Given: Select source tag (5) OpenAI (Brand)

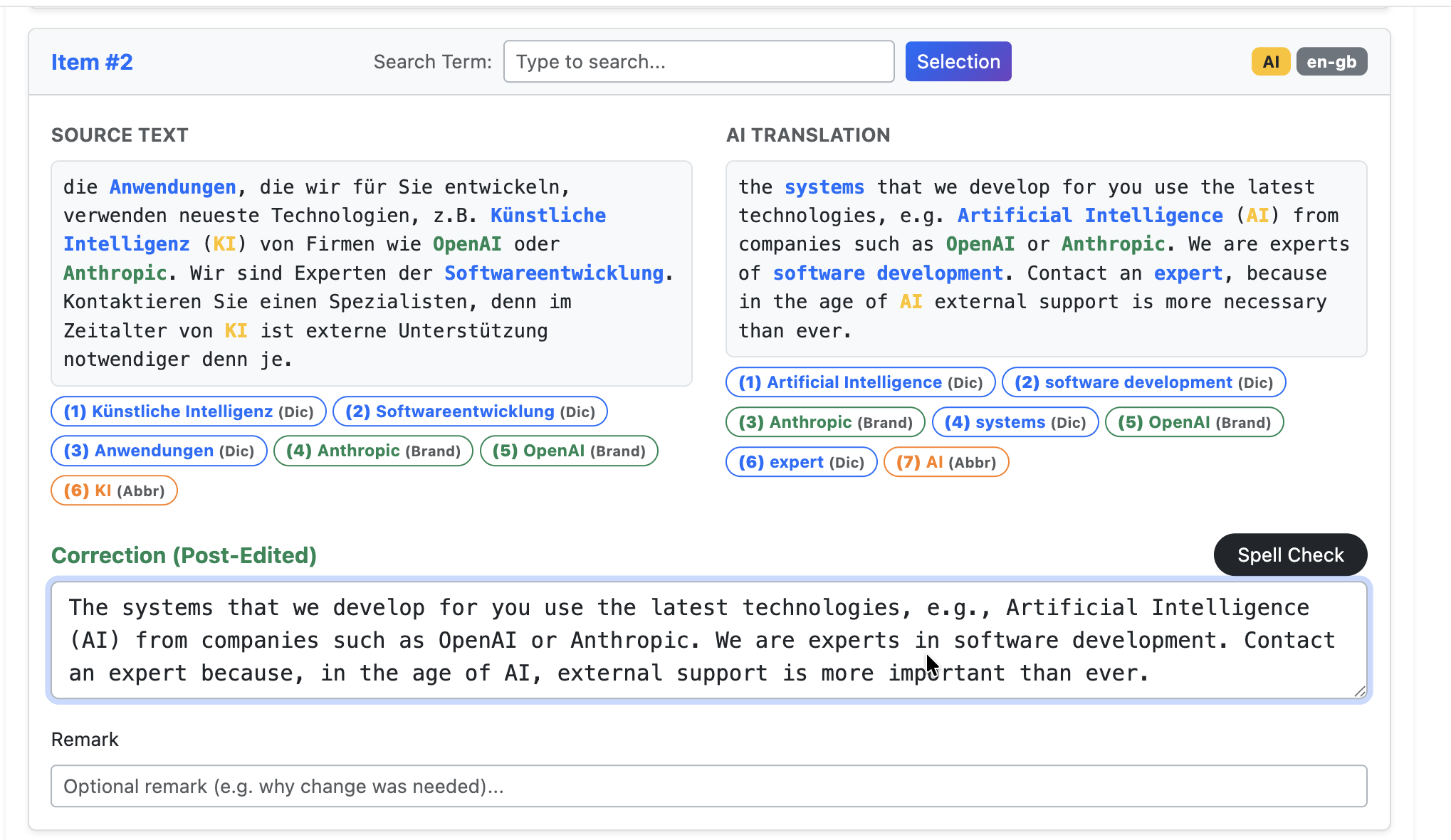Looking at the screenshot, I should 569,451.
